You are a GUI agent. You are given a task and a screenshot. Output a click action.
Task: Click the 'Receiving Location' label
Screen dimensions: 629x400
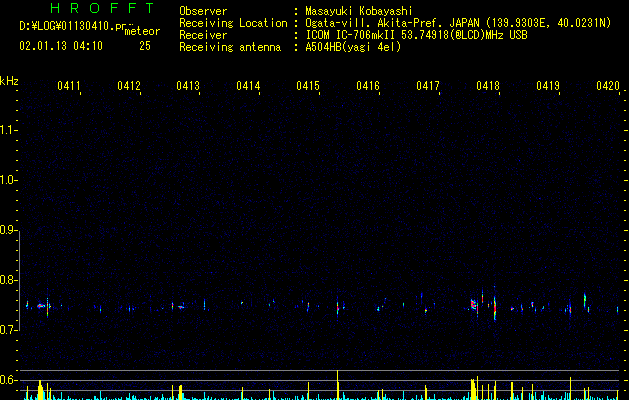pos(233,23)
